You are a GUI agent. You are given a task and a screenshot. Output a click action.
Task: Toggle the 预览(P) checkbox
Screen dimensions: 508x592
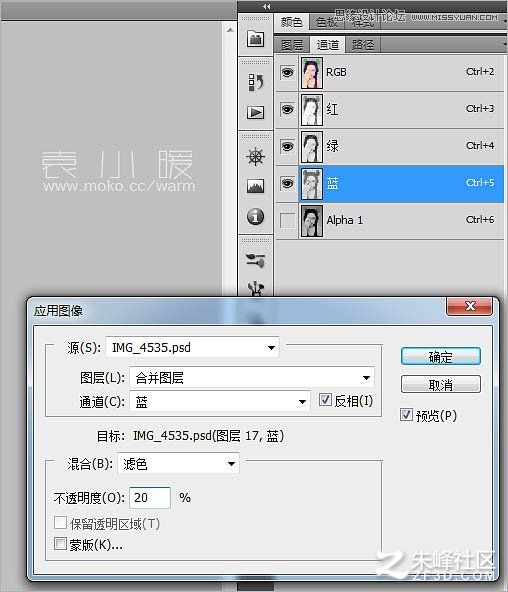pos(406,415)
